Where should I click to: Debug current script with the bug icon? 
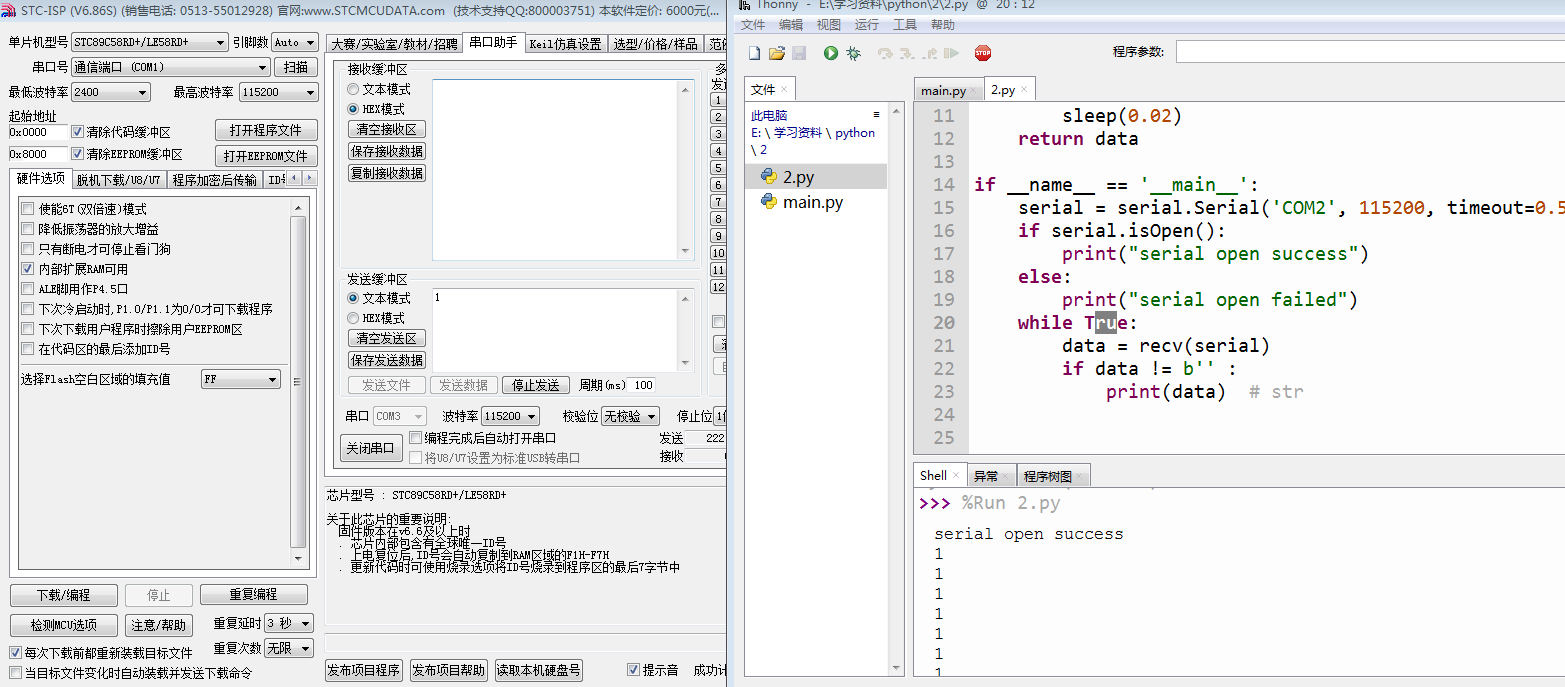tap(853, 53)
